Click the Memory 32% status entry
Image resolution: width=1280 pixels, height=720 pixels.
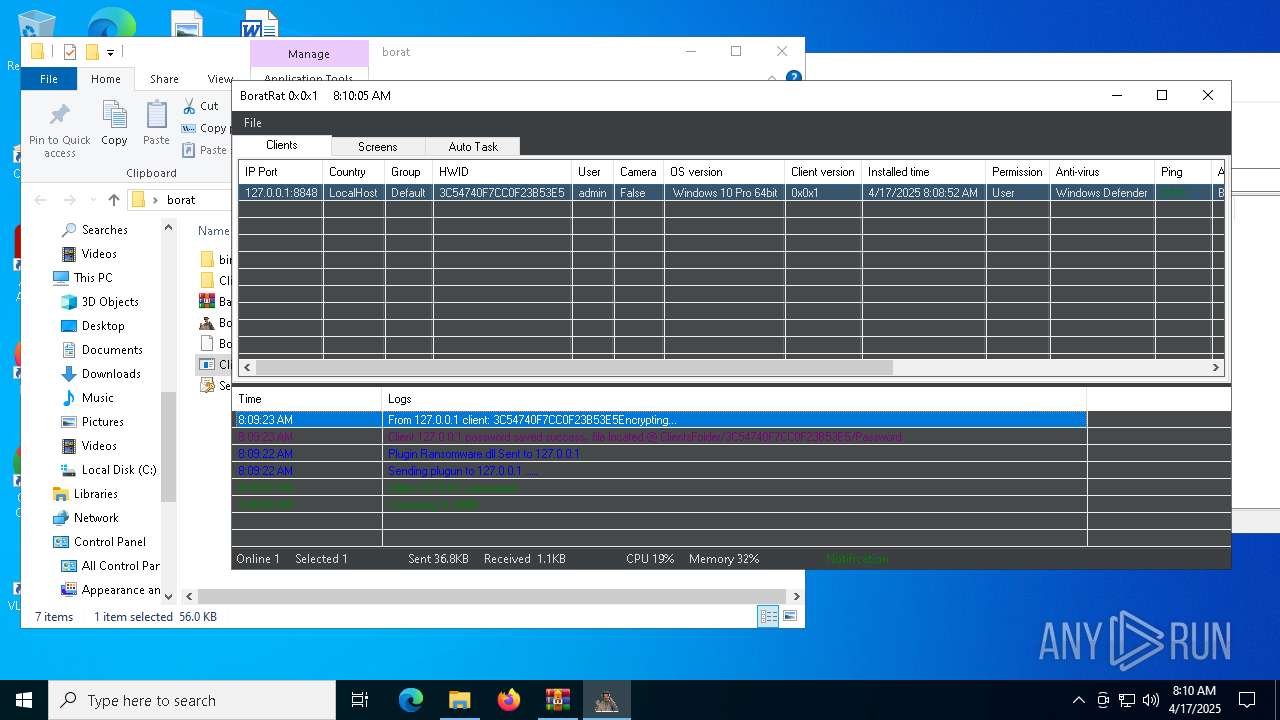click(x=724, y=559)
